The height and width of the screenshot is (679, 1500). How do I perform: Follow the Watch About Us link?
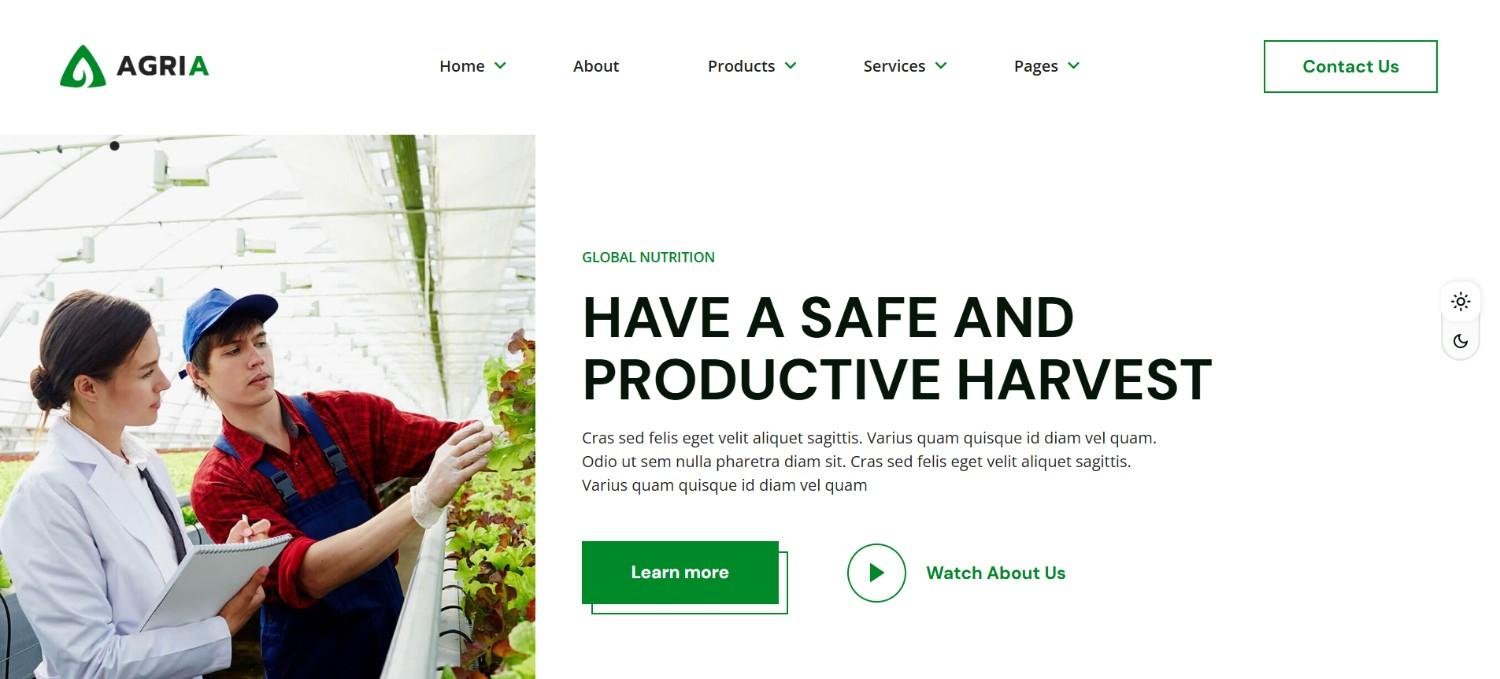tap(996, 573)
